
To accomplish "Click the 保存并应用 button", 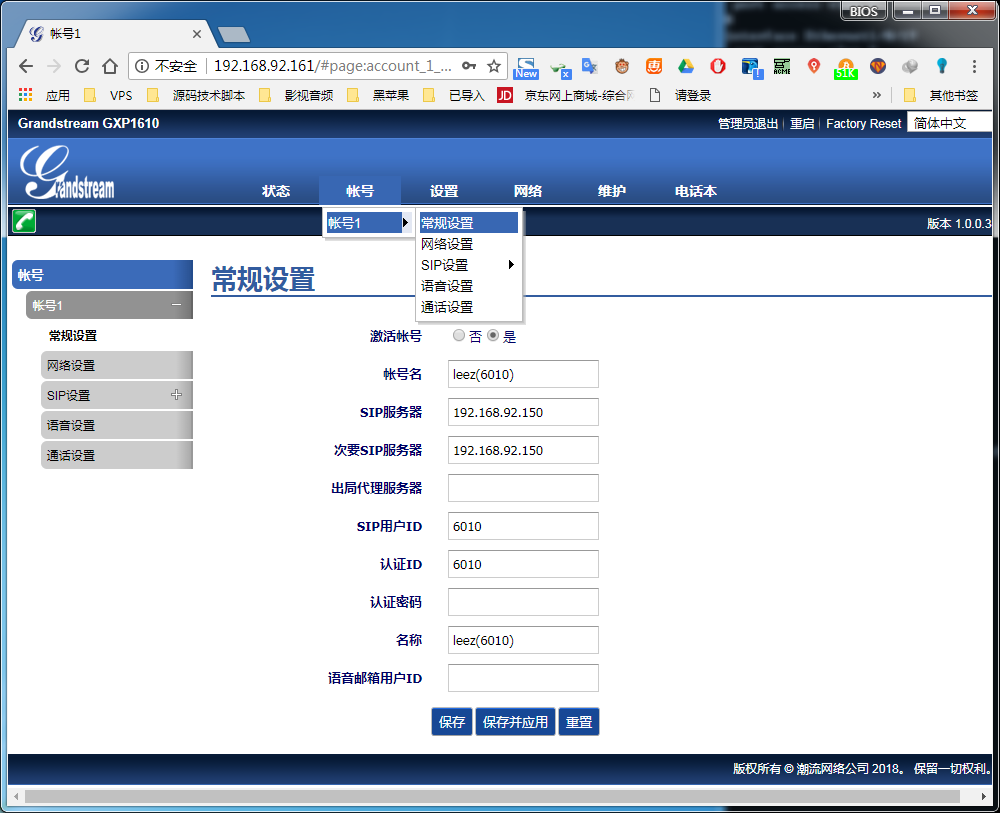I will click(x=515, y=722).
